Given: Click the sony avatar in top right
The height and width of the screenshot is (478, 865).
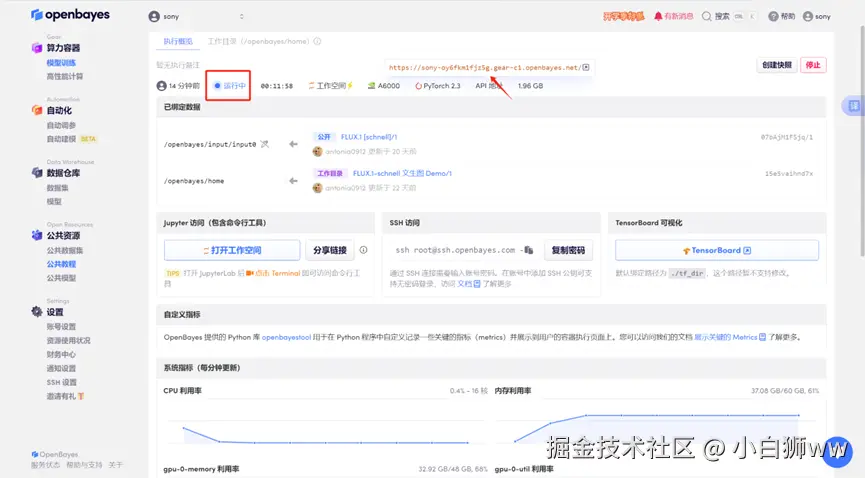Looking at the screenshot, I should coord(808,17).
